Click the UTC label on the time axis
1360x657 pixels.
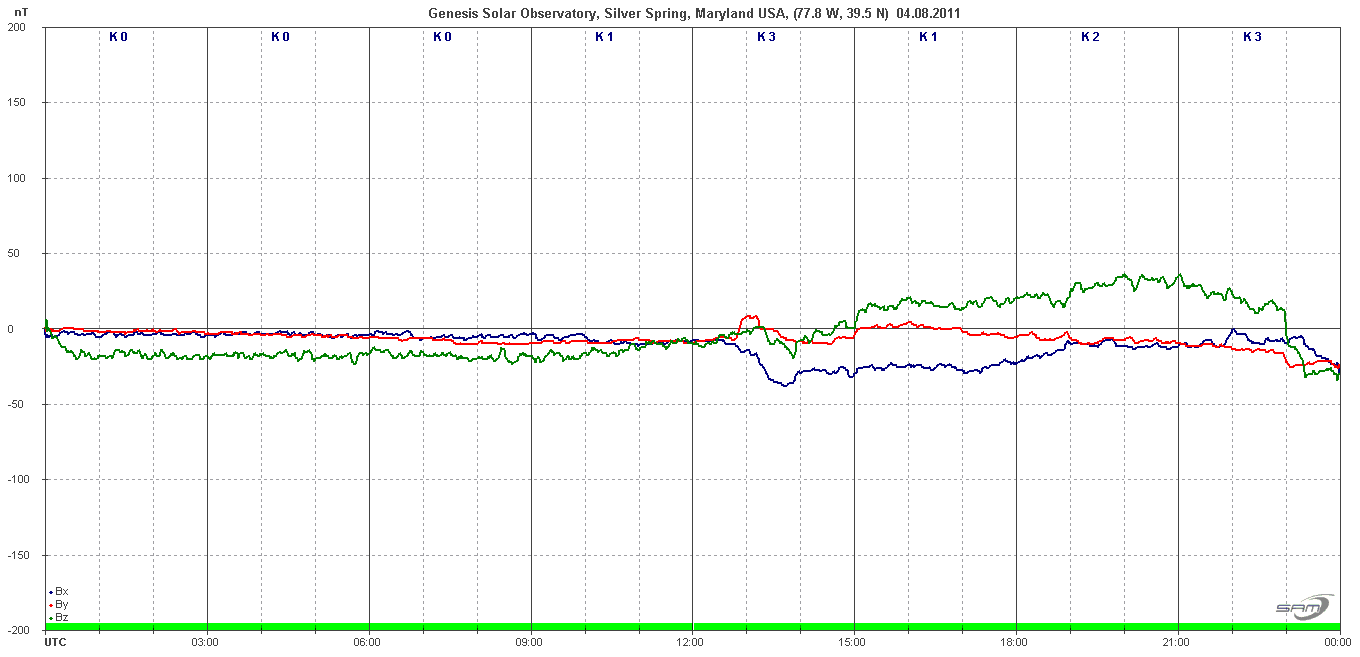click(x=55, y=642)
